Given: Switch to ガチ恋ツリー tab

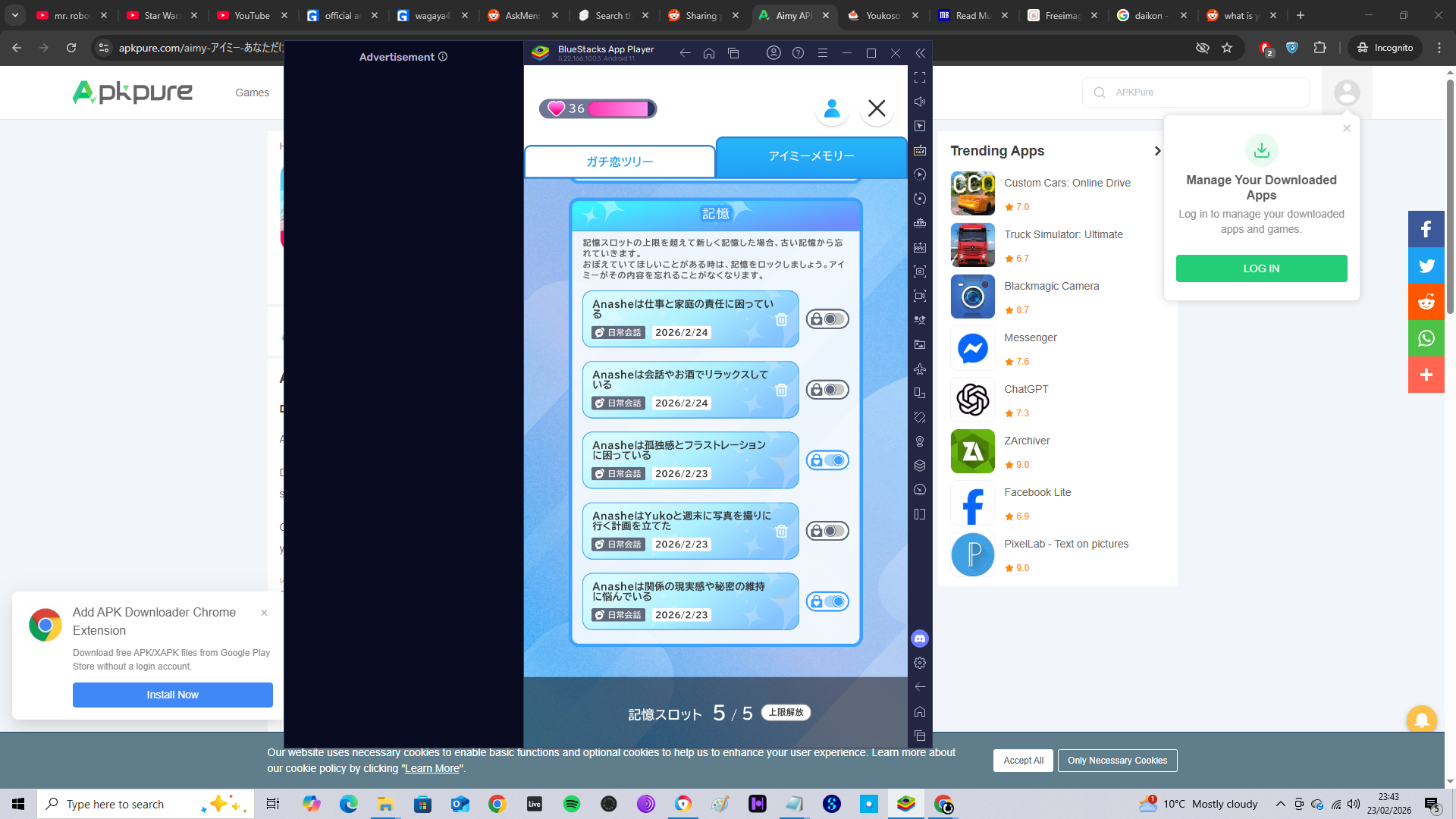Looking at the screenshot, I should tap(620, 162).
